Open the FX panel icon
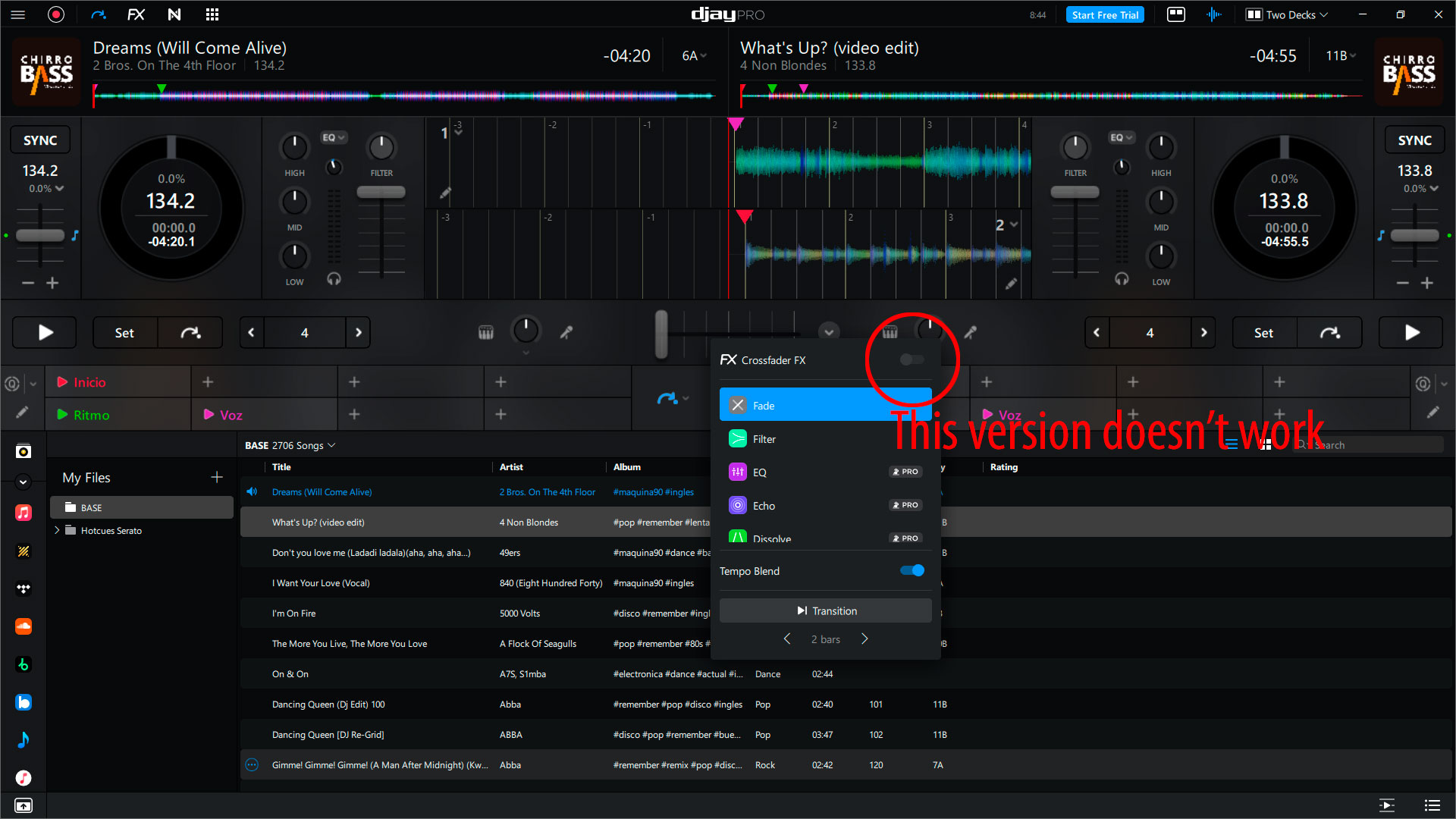 coord(136,14)
